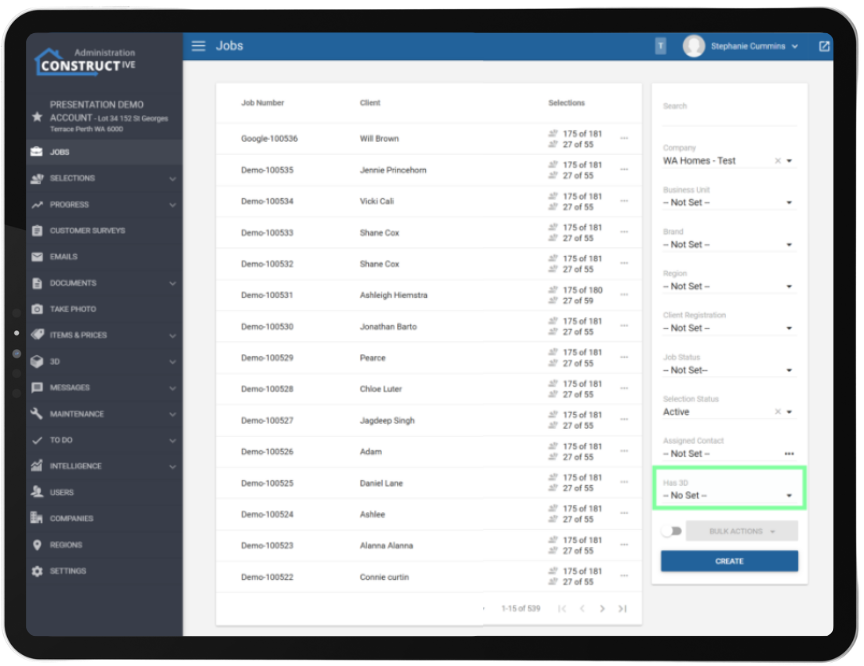Open the Has 3D dropdown
This screenshot has width=864, height=666.
(x=729, y=495)
